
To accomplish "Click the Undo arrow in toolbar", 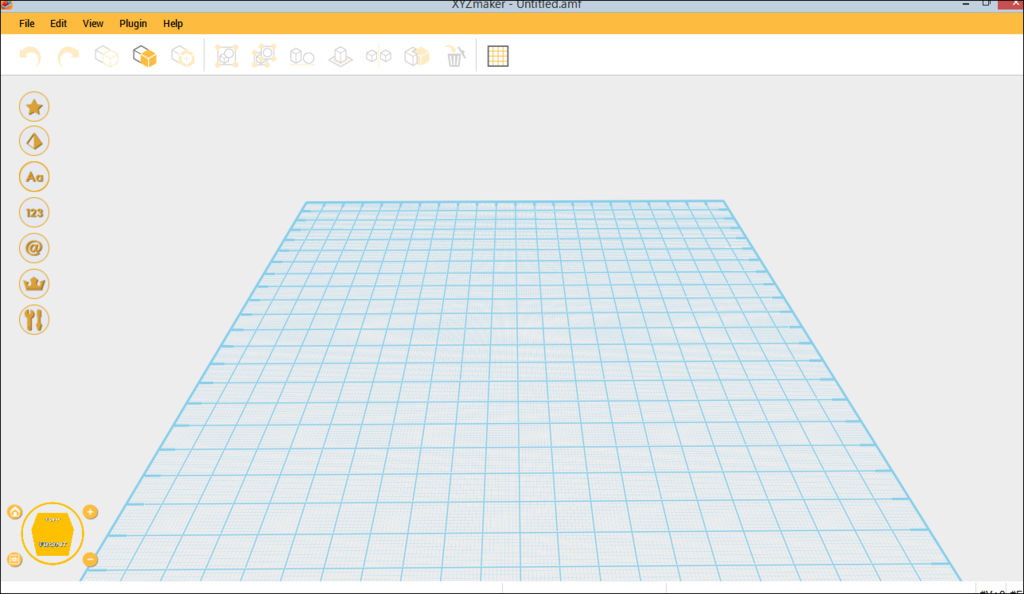I will 30,57.
